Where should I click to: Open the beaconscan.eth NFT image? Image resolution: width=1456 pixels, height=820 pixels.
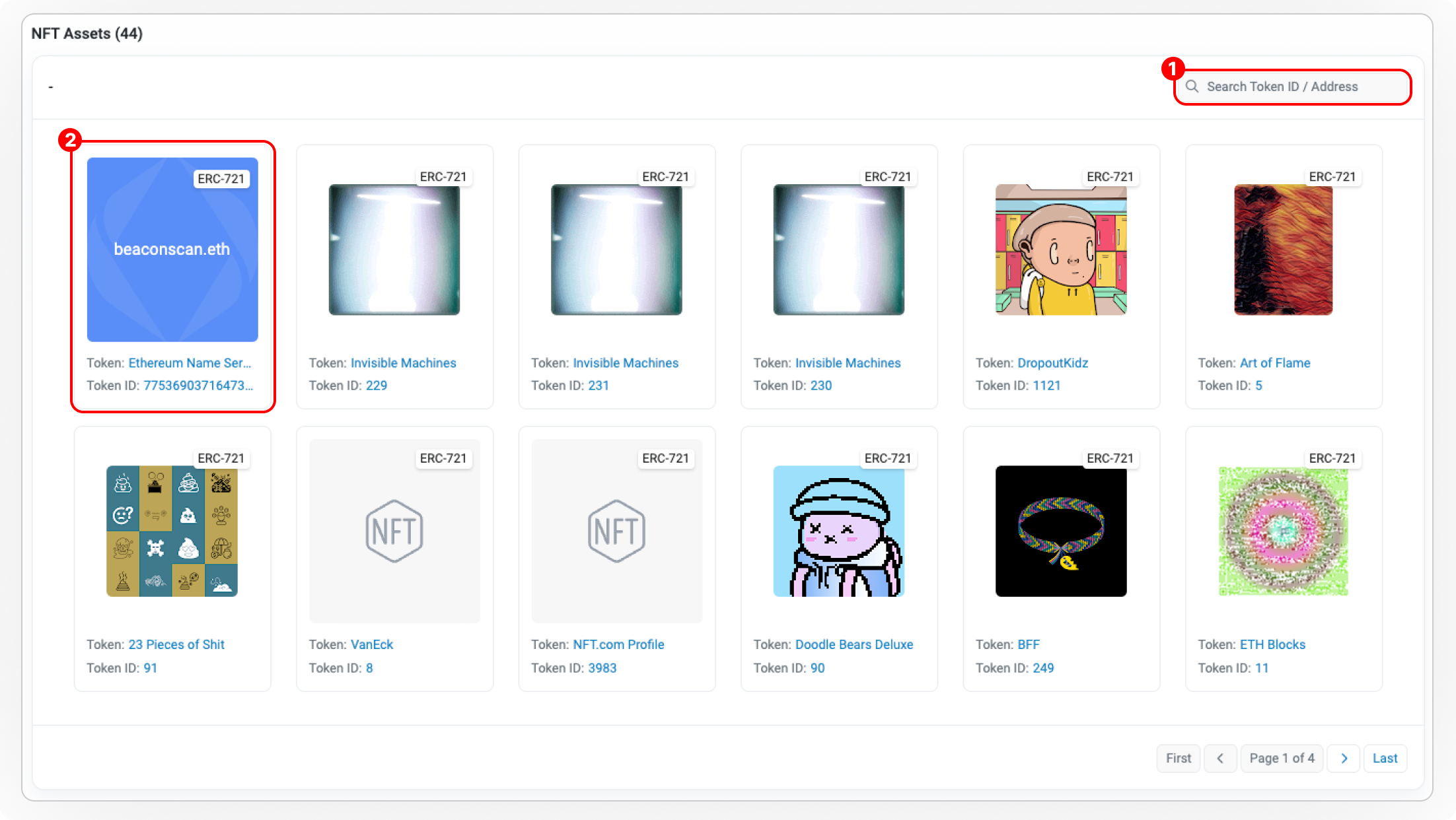coord(172,250)
